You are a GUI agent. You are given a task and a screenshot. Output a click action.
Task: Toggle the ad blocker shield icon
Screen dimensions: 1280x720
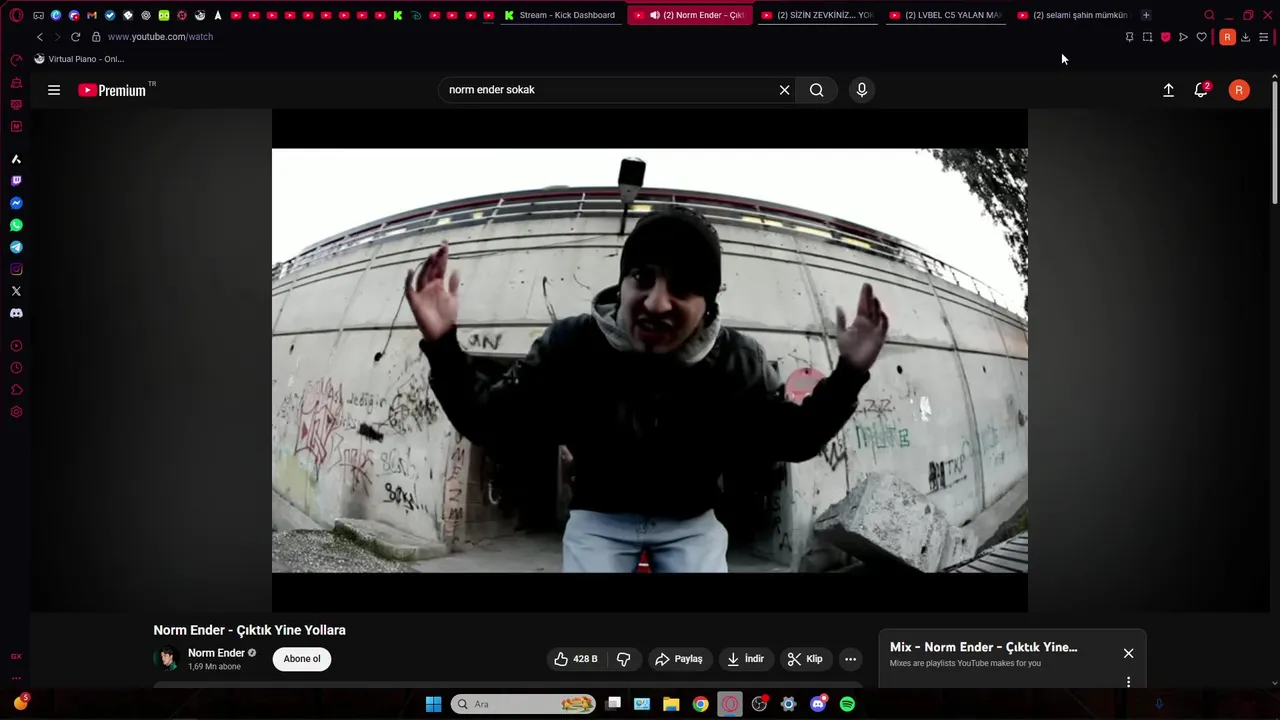click(1165, 37)
